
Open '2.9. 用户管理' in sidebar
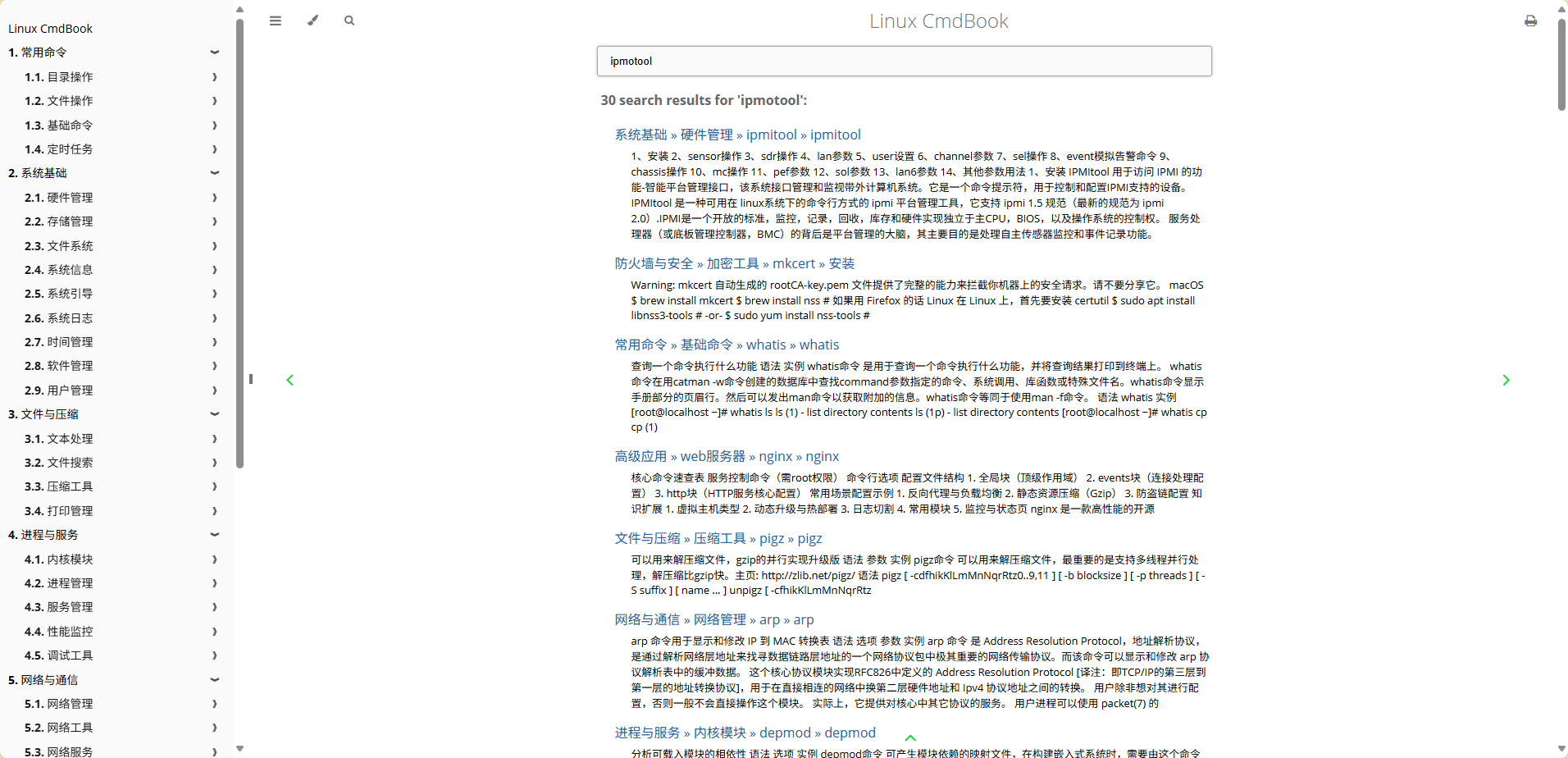pyautogui.click(x=59, y=390)
